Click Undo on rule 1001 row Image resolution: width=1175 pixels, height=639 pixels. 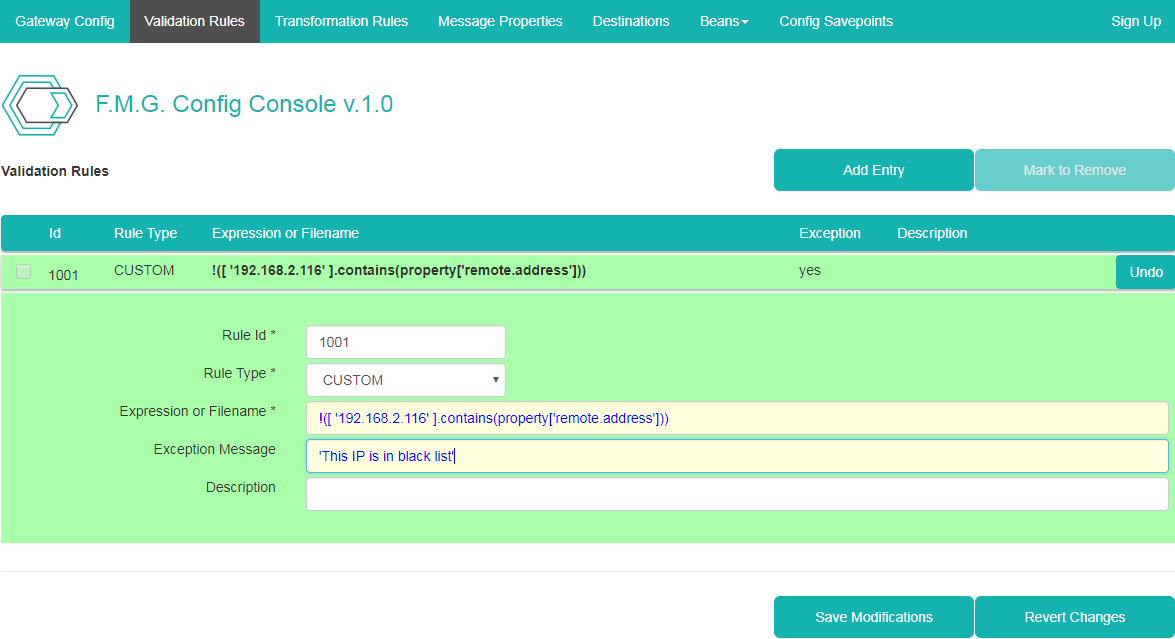pyautogui.click(x=1145, y=272)
